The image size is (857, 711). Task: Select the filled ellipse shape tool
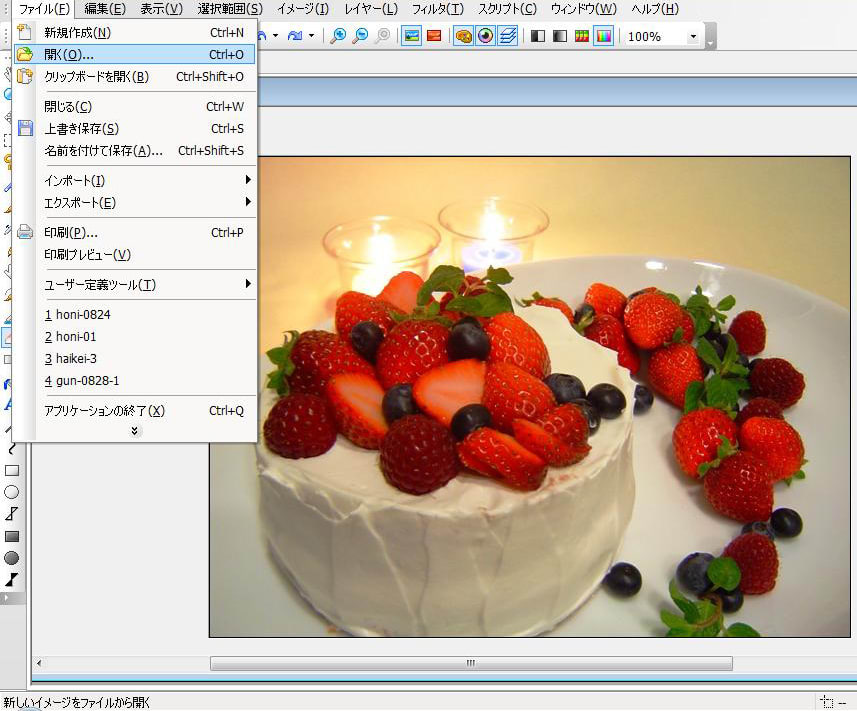tap(12, 558)
